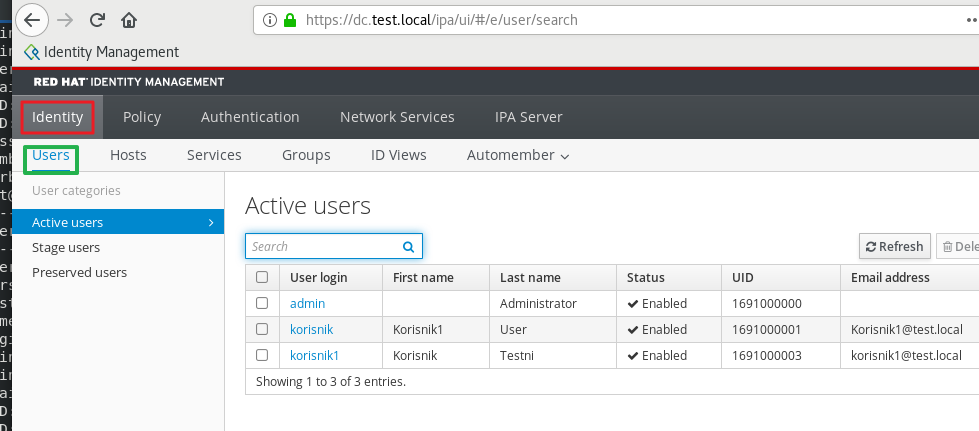Viewport: 979px width, 431px height.
Task: Expand the Automember dropdown menu
Action: tap(518, 155)
